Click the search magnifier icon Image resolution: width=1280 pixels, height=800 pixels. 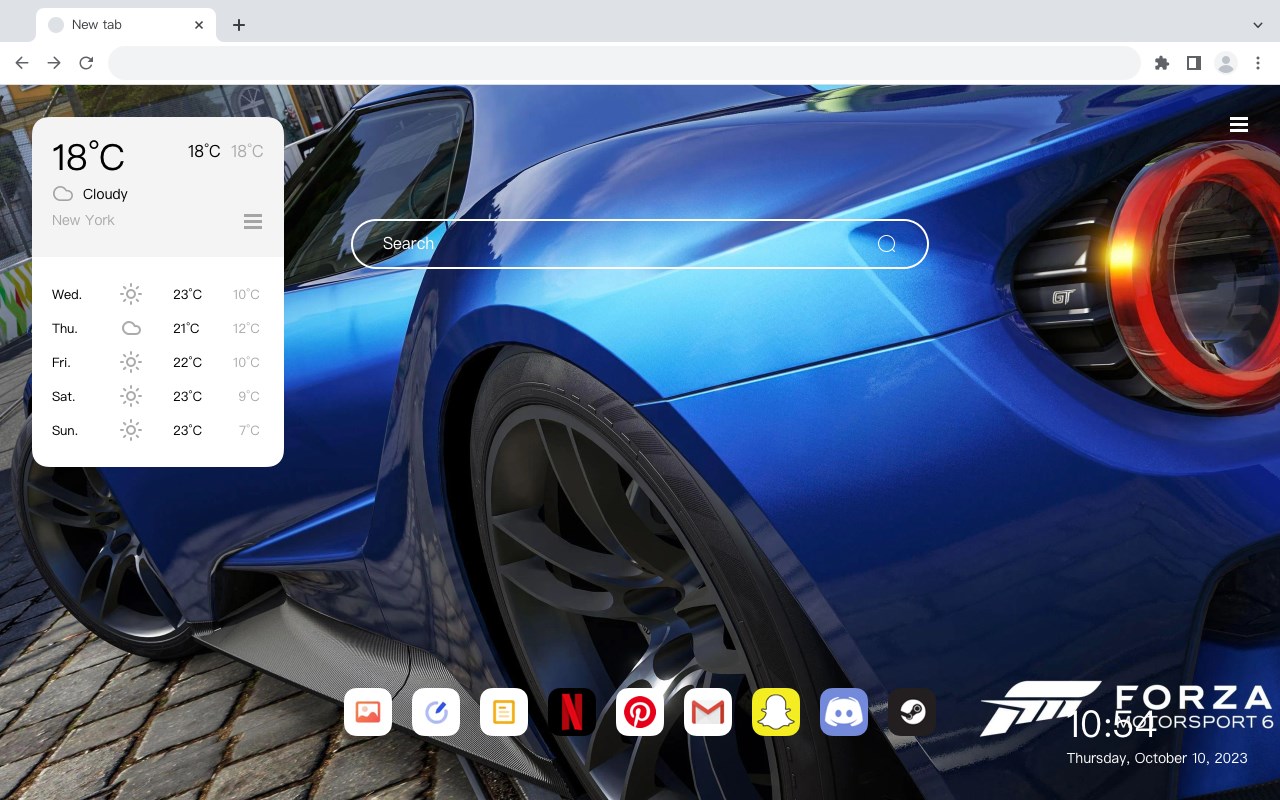(887, 244)
